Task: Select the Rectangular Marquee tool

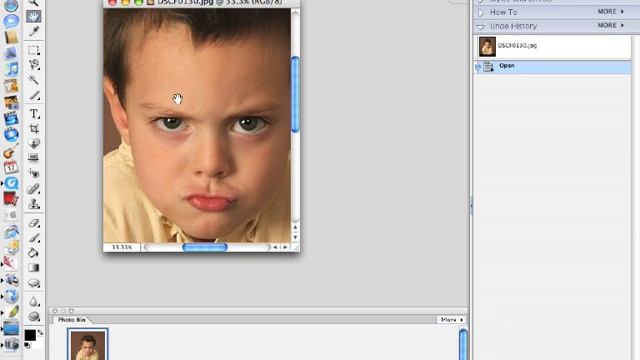Action: point(34,51)
